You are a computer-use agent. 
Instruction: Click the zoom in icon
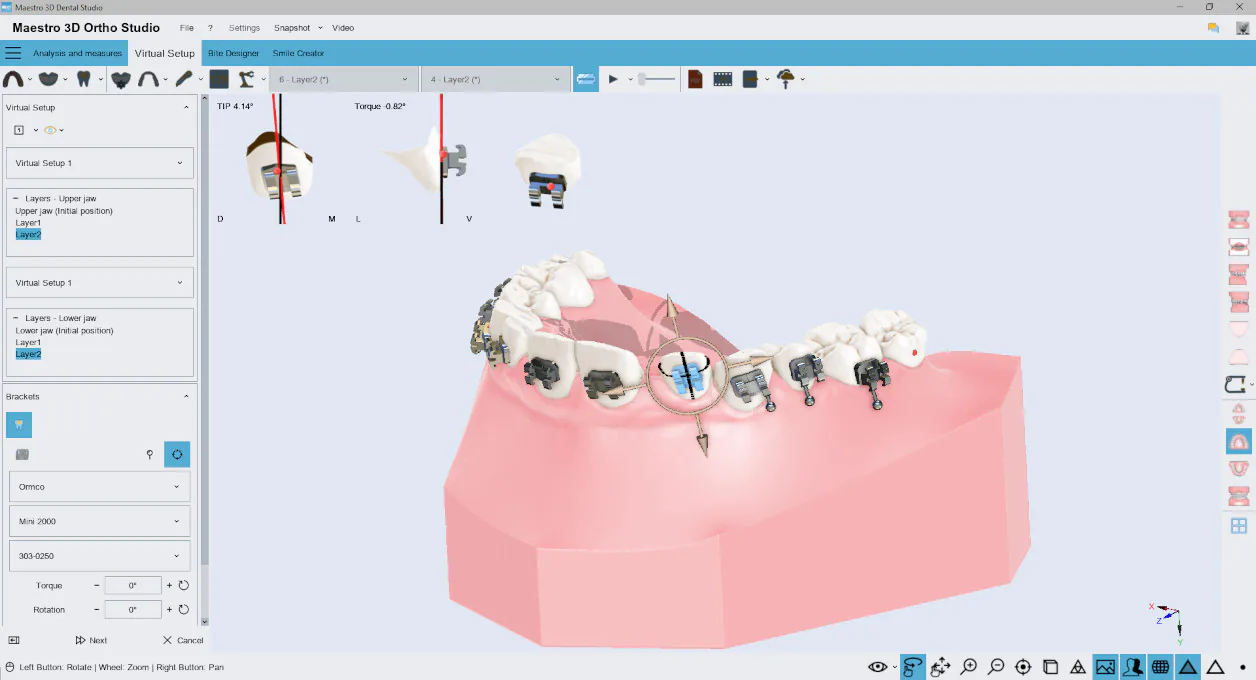pos(969,667)
